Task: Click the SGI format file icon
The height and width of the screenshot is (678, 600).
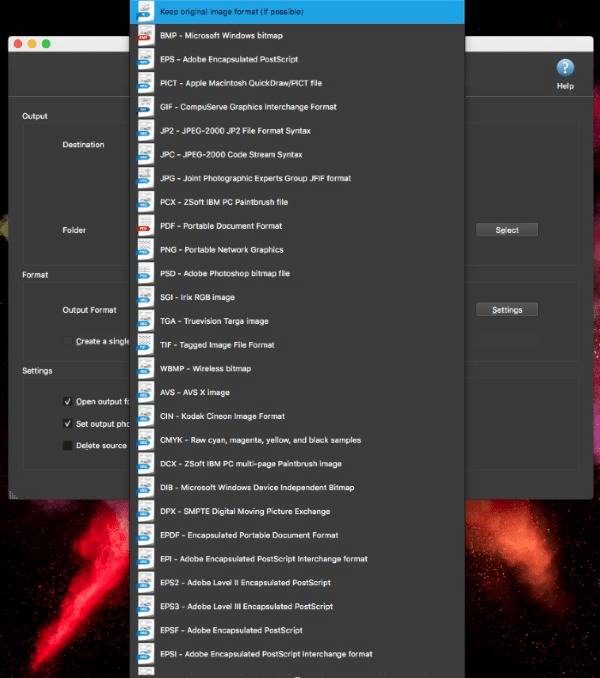Action: click(x=145, y=297)
